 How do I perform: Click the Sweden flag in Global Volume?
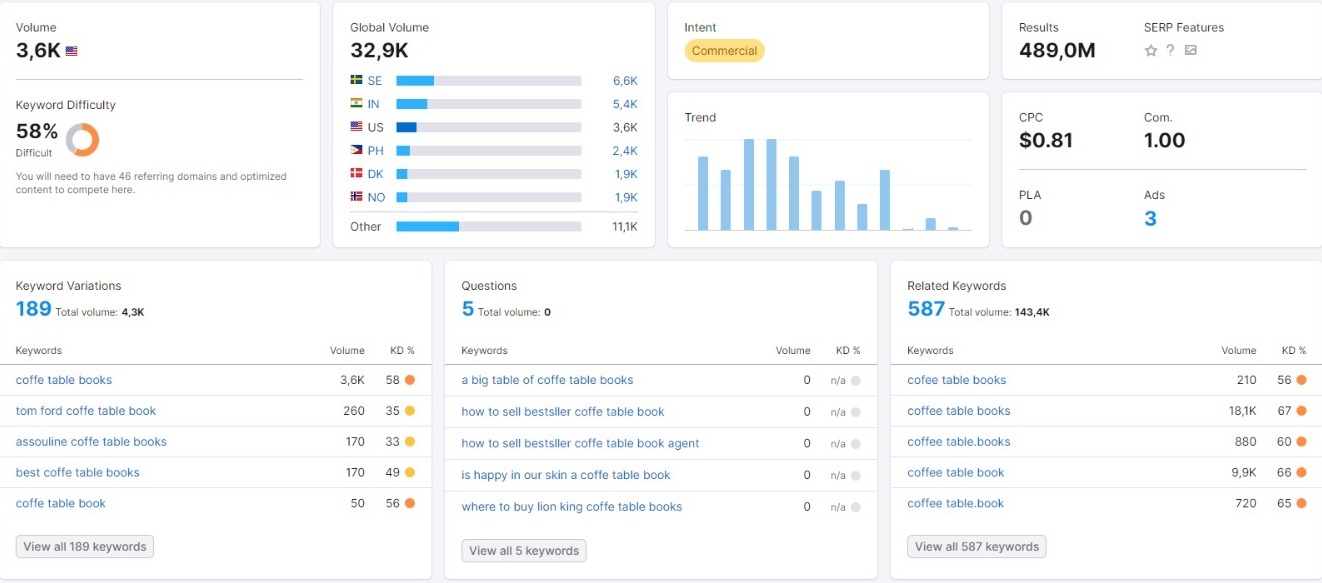[356, 81]
